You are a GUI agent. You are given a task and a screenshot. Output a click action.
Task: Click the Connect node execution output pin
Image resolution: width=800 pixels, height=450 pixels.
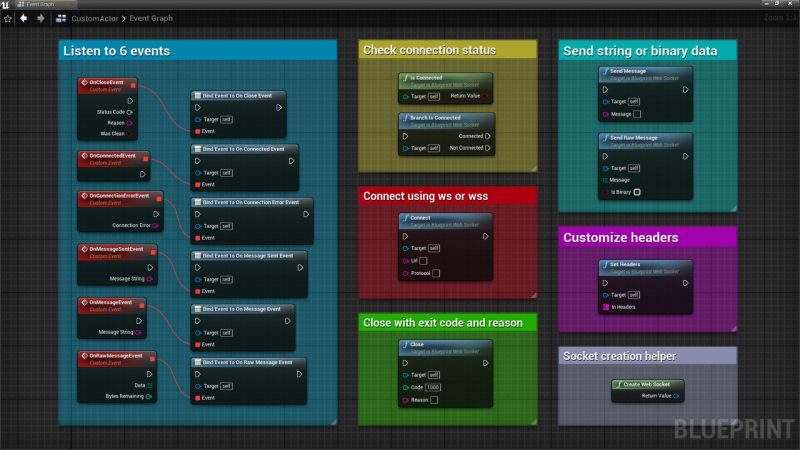pos(485,236)
